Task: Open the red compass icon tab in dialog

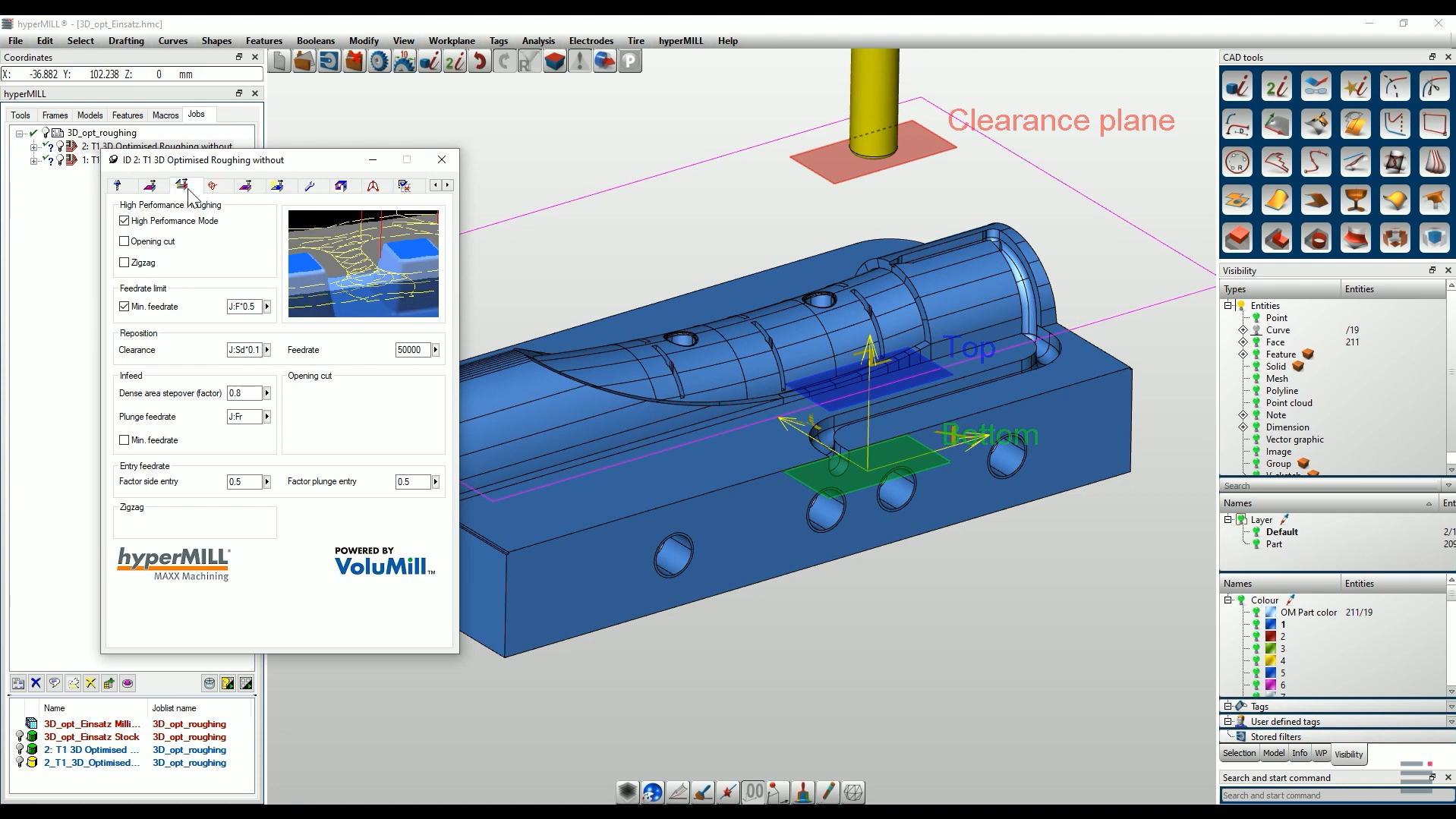Action: [x=373, y=185]
